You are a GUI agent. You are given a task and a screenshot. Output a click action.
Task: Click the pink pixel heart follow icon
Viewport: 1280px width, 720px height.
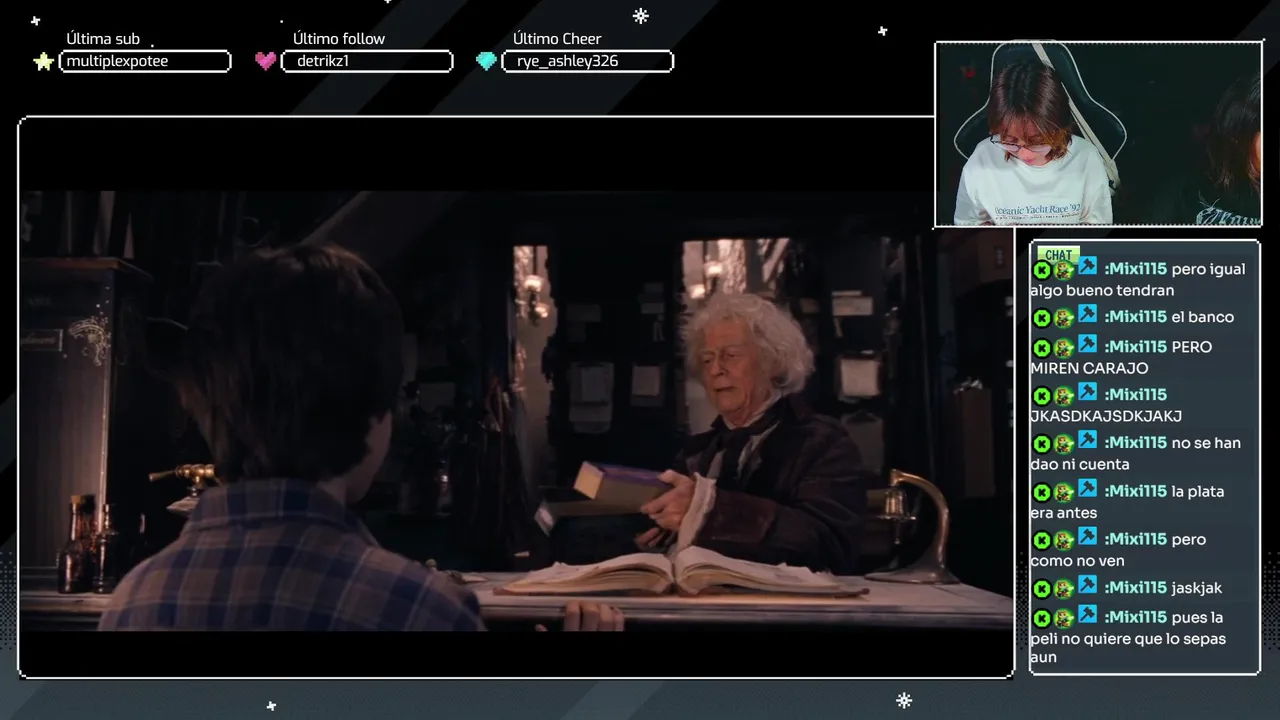click(265, 61)
